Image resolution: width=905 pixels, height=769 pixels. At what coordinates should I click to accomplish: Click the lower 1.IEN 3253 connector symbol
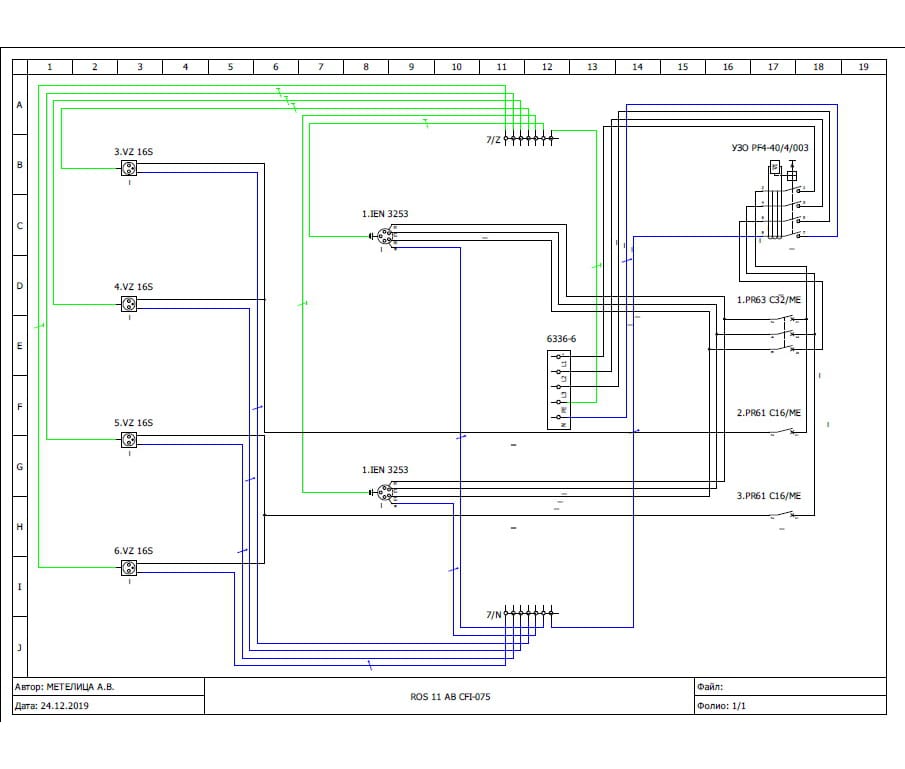[384, 492]
